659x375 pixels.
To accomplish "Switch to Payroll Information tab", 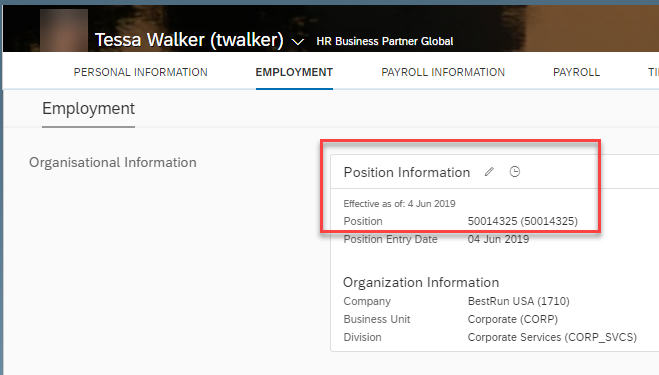I will pos(443,72).
